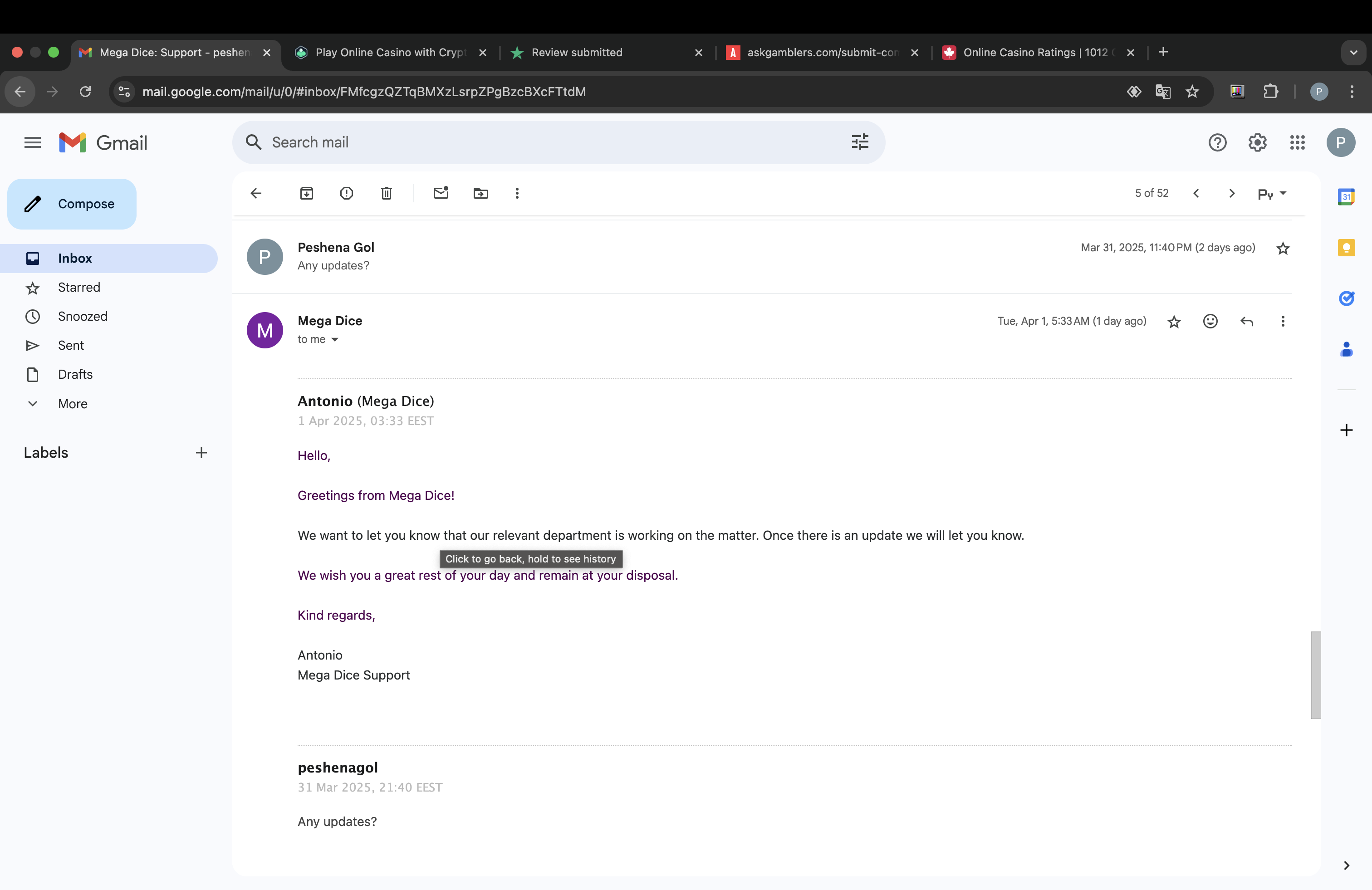
Task: Open a new browser tab
Action: 1163,53
